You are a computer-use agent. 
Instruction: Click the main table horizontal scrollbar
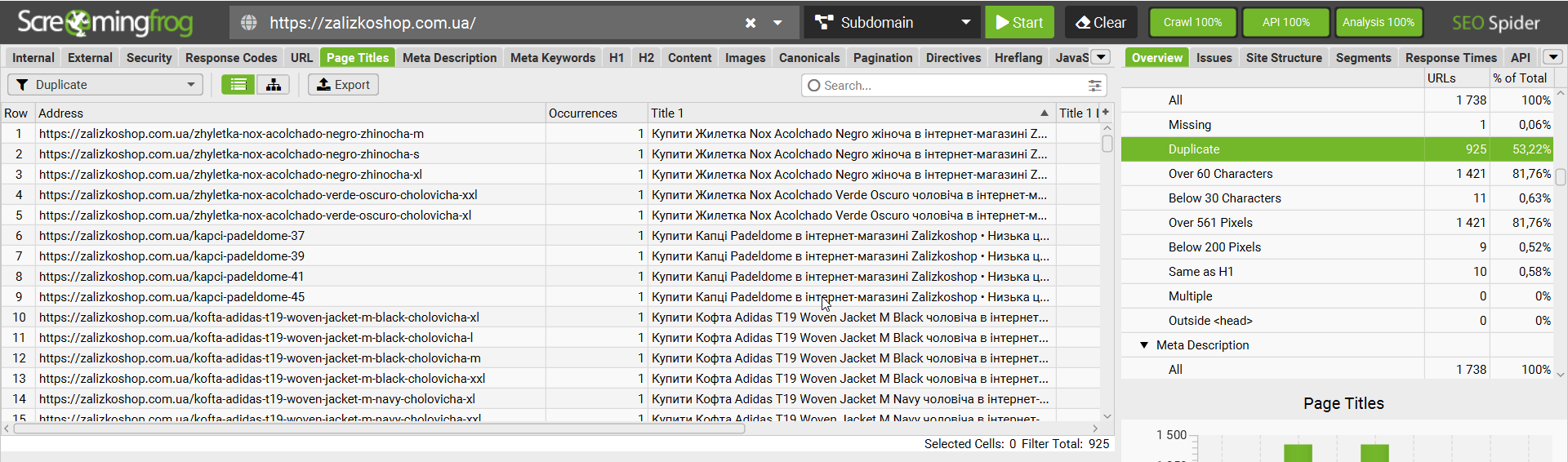[379, 429]
